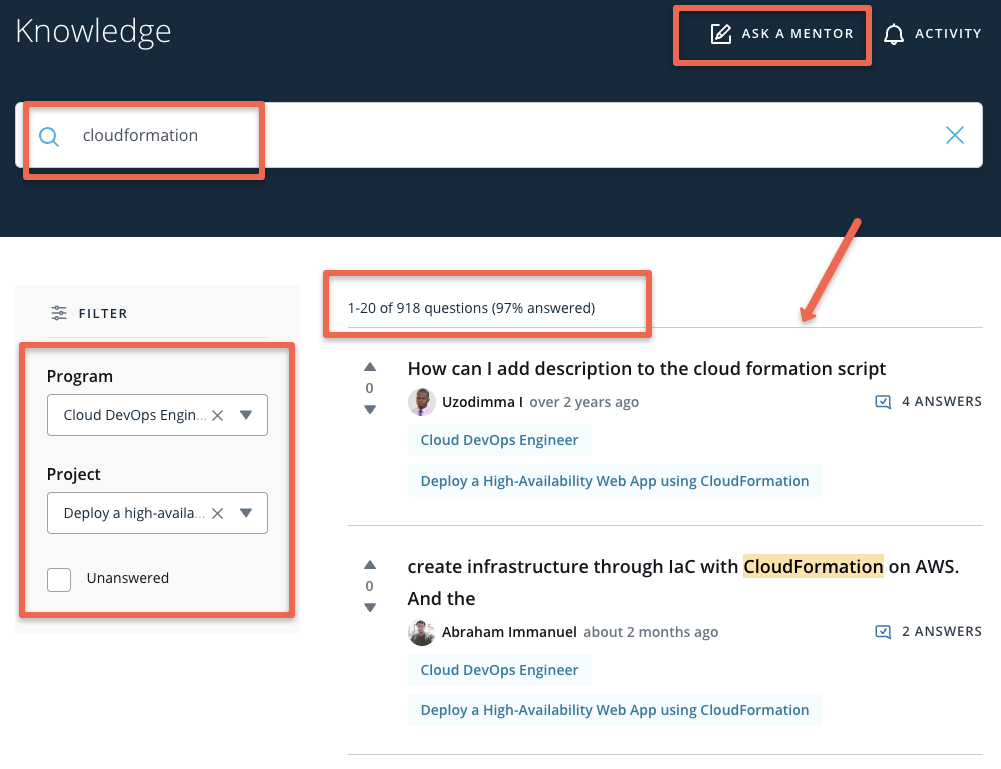Select ACTIVITY in the top navigation

(946, 33)
